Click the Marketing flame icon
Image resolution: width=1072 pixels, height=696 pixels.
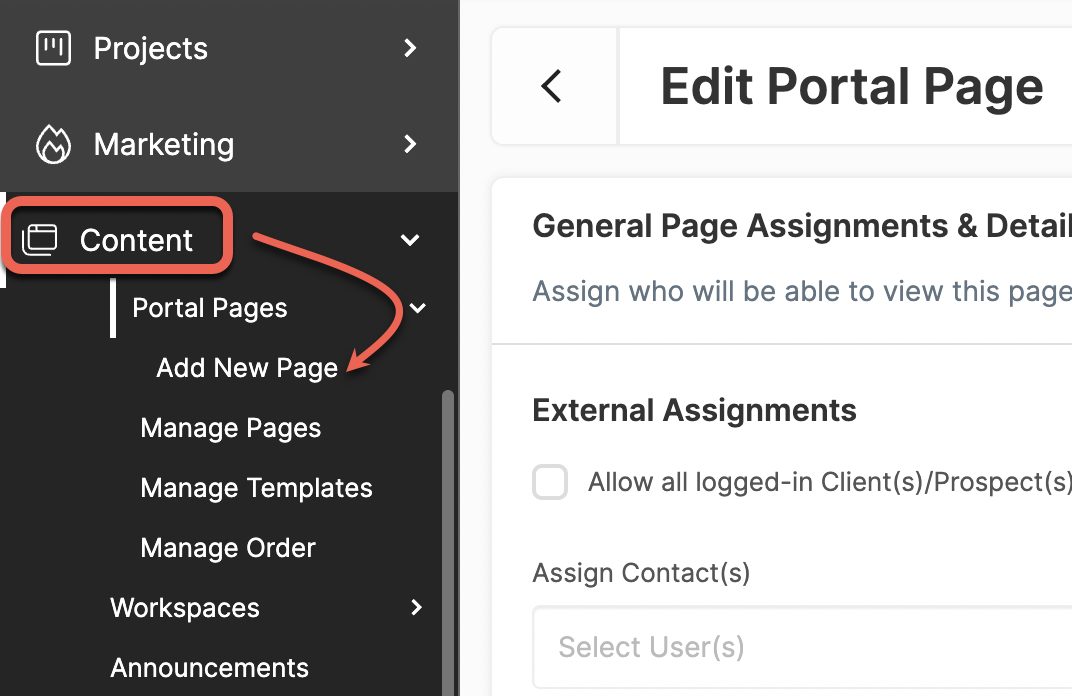click(53, 144)
